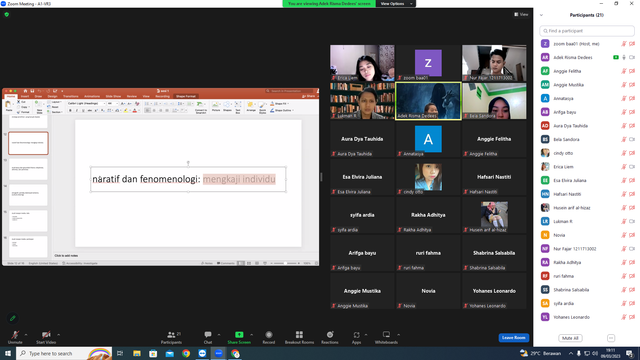Image resolution: width=640 pixels, height=360 pixels.
Task: Select Nur Fajar video thumbnail
Action: click(x=494, y=63)
